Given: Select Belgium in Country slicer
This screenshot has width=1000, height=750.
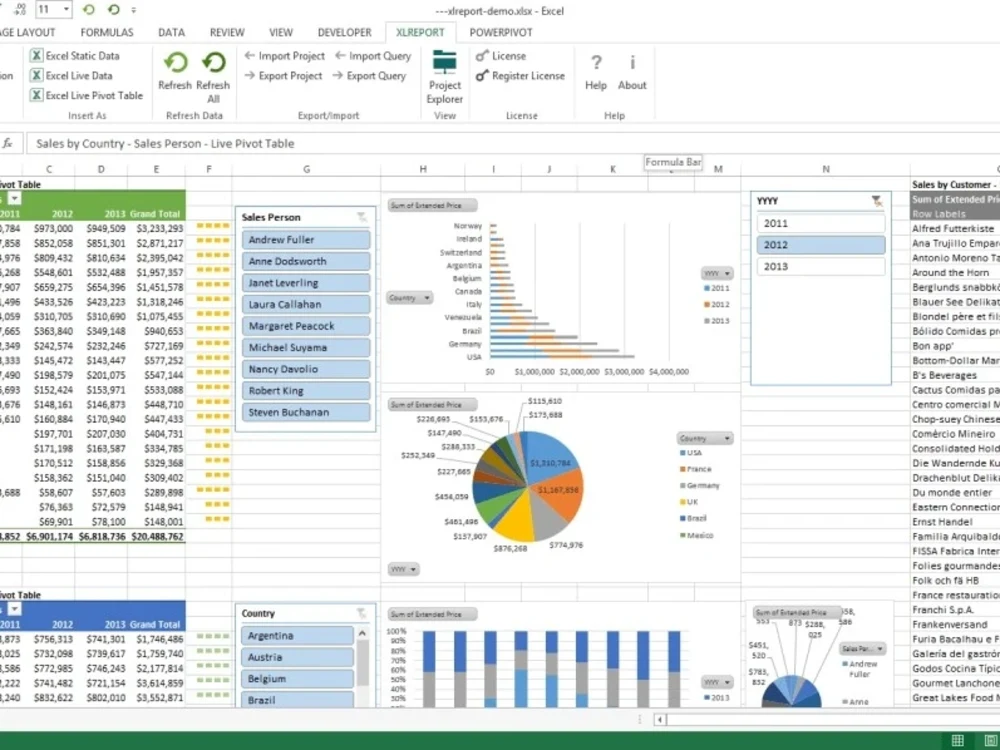Looking at the screenshot, I should click(x=297, y=679).
